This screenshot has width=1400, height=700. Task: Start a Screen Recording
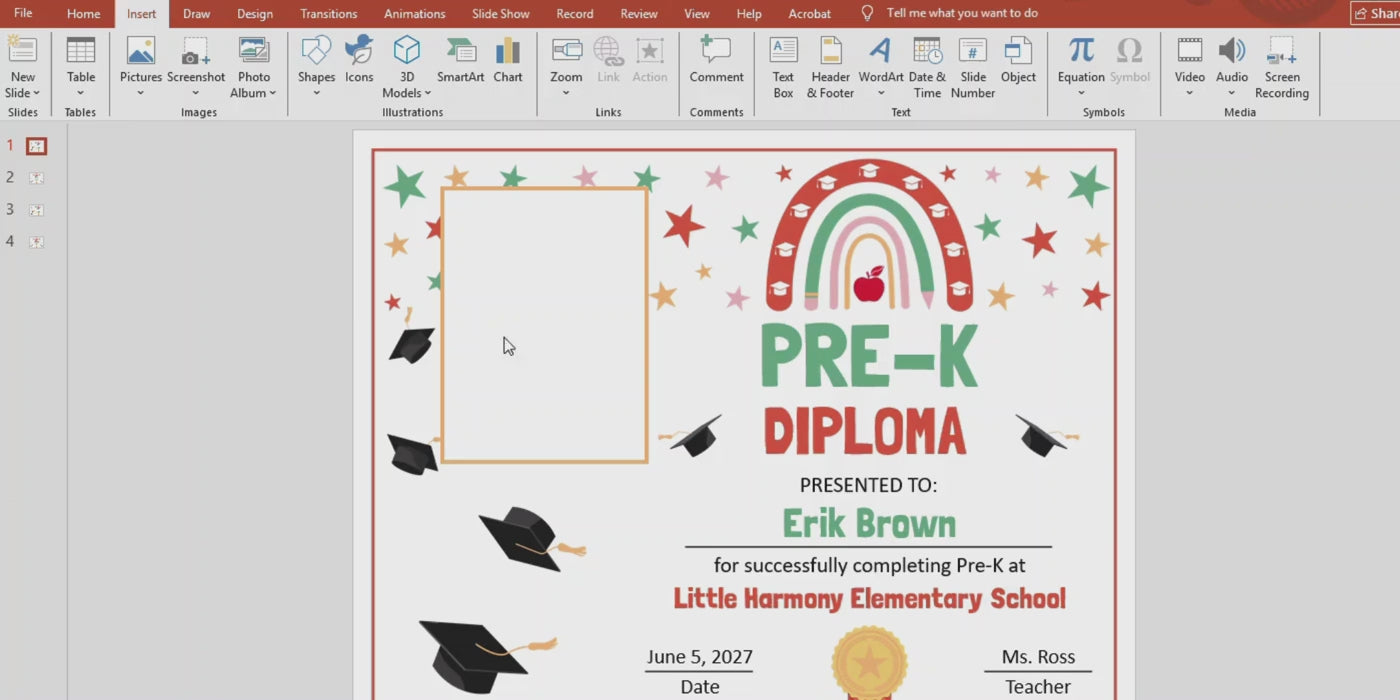tap(1281, 66)
